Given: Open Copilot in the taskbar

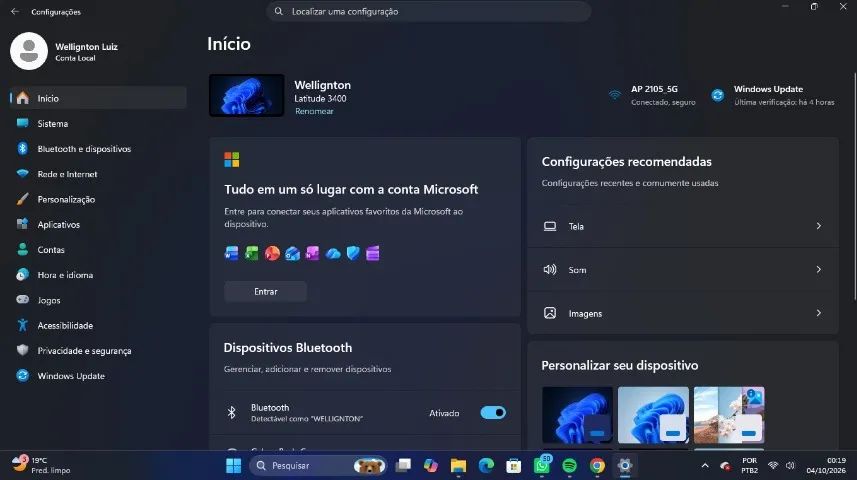Looking at the screenshot, I should click(431, 465).
